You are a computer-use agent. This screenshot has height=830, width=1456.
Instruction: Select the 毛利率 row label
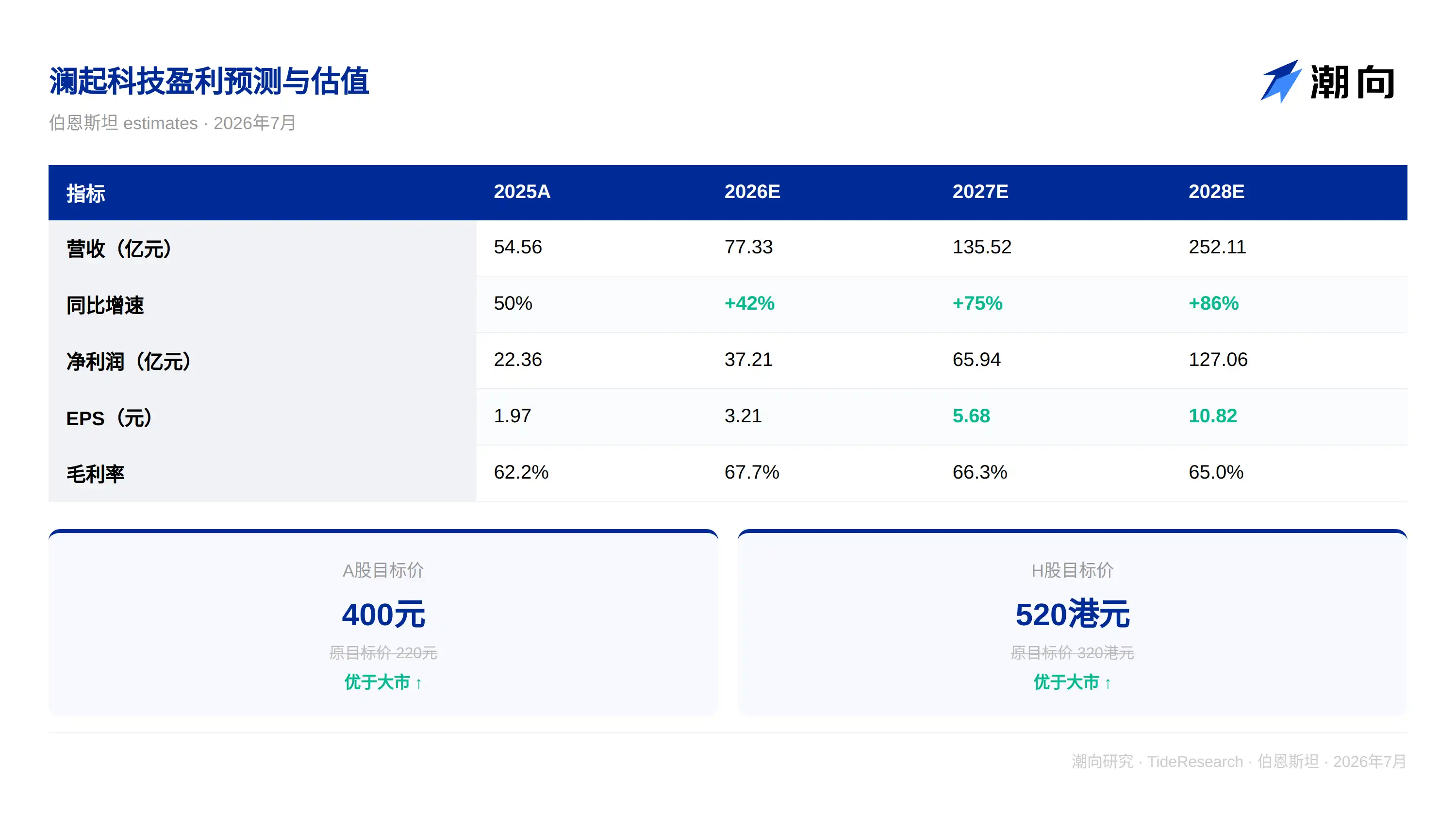[95, 474]
